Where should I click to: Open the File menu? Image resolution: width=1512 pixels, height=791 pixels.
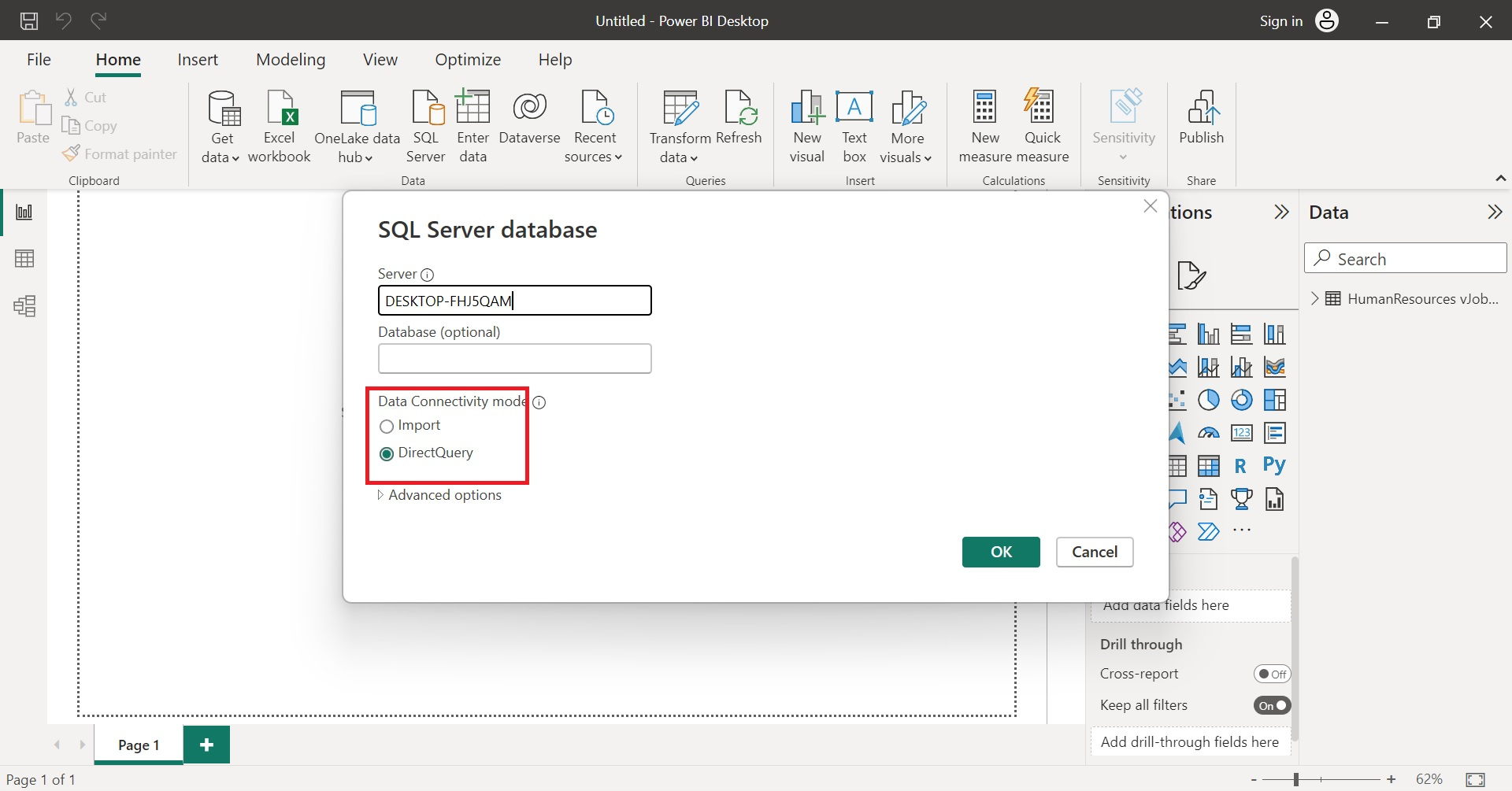pos(39,60)
